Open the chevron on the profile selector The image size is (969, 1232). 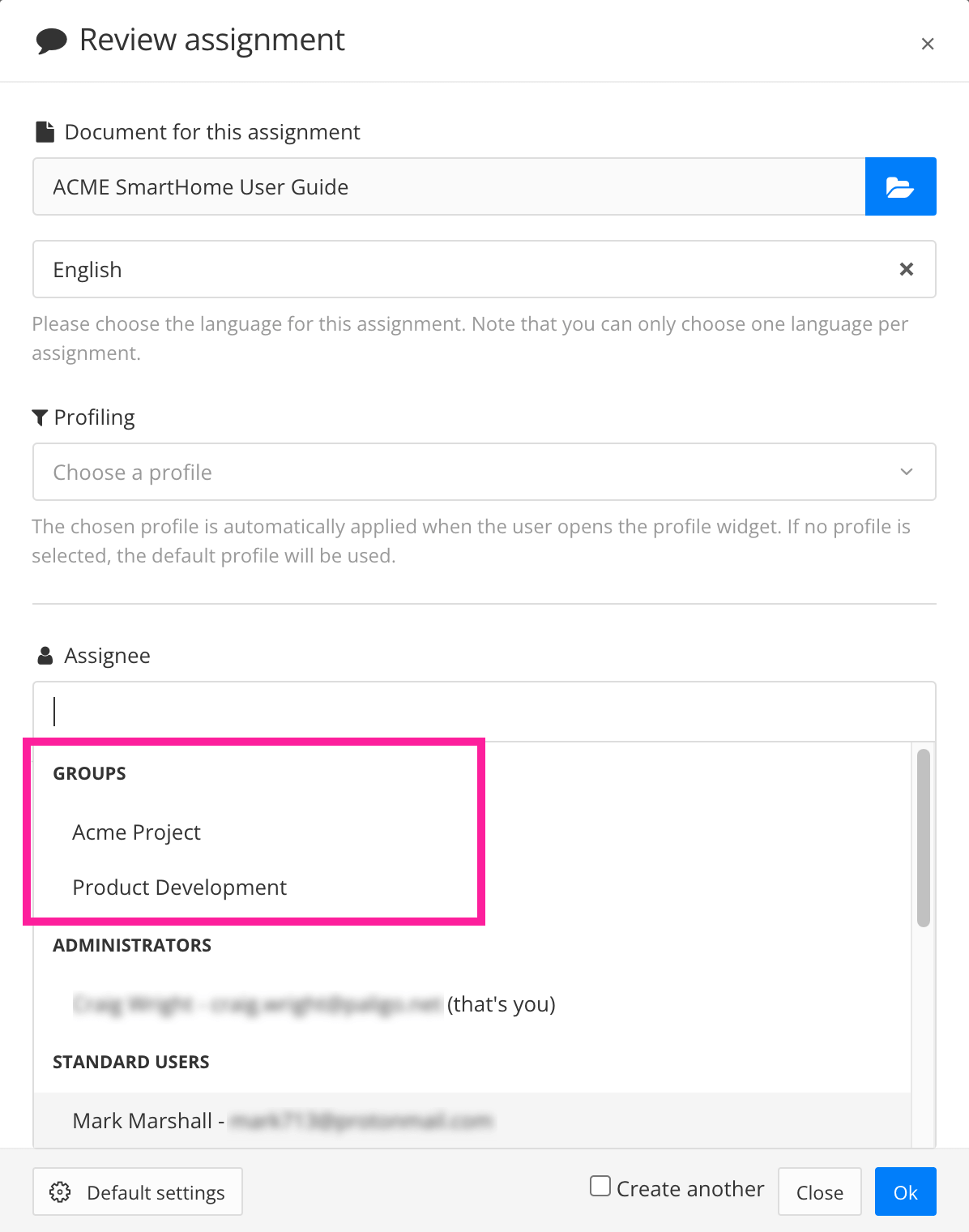[x=907, y=472]
